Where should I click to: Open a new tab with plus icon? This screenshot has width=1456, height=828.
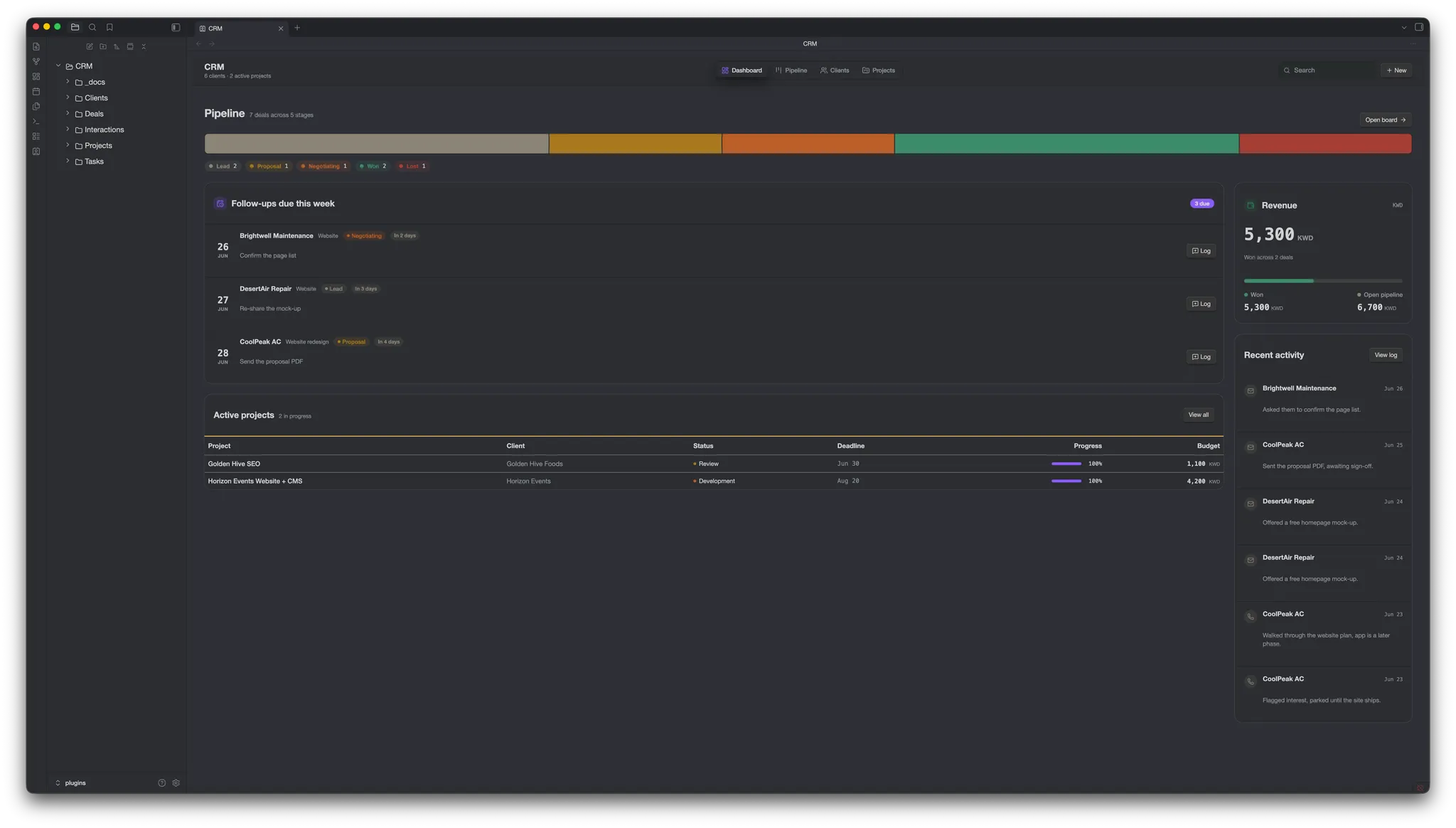297,28
